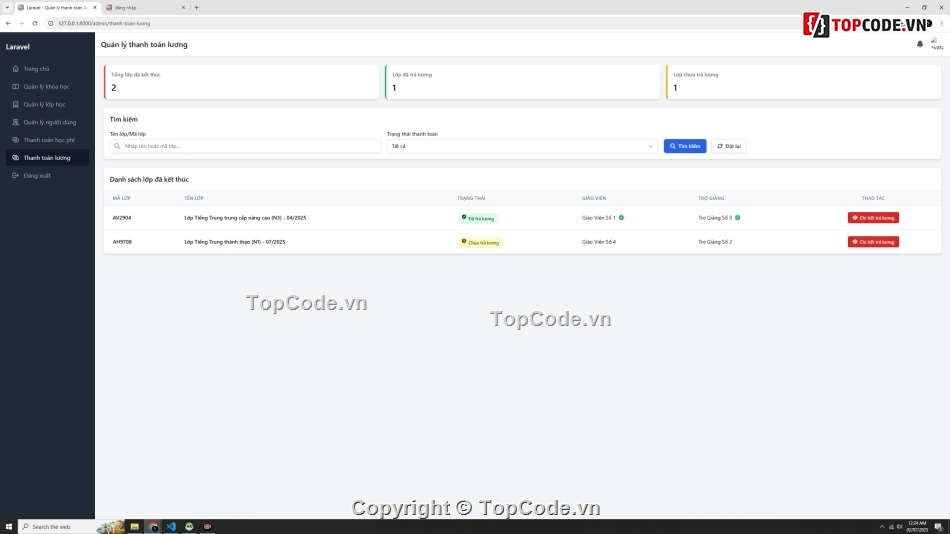Click the Đã trả lương status badge

point(477,218)
